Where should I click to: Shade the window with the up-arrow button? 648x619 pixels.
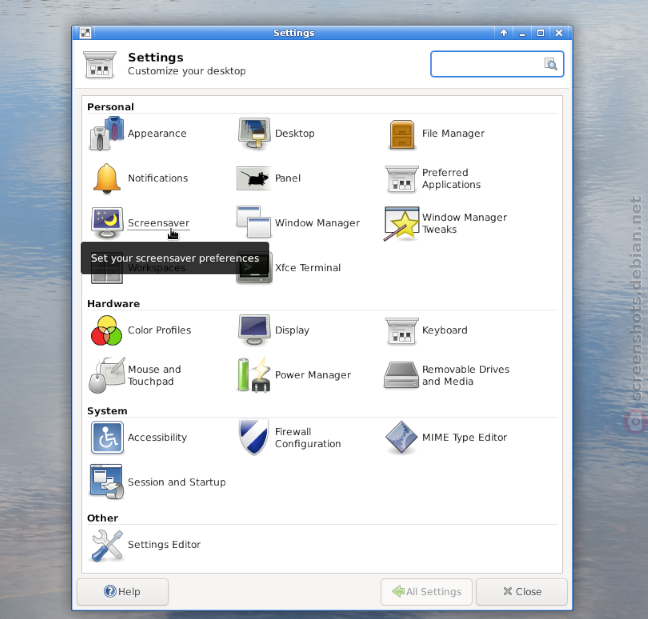pyautogui.click(x=504, y=33)
